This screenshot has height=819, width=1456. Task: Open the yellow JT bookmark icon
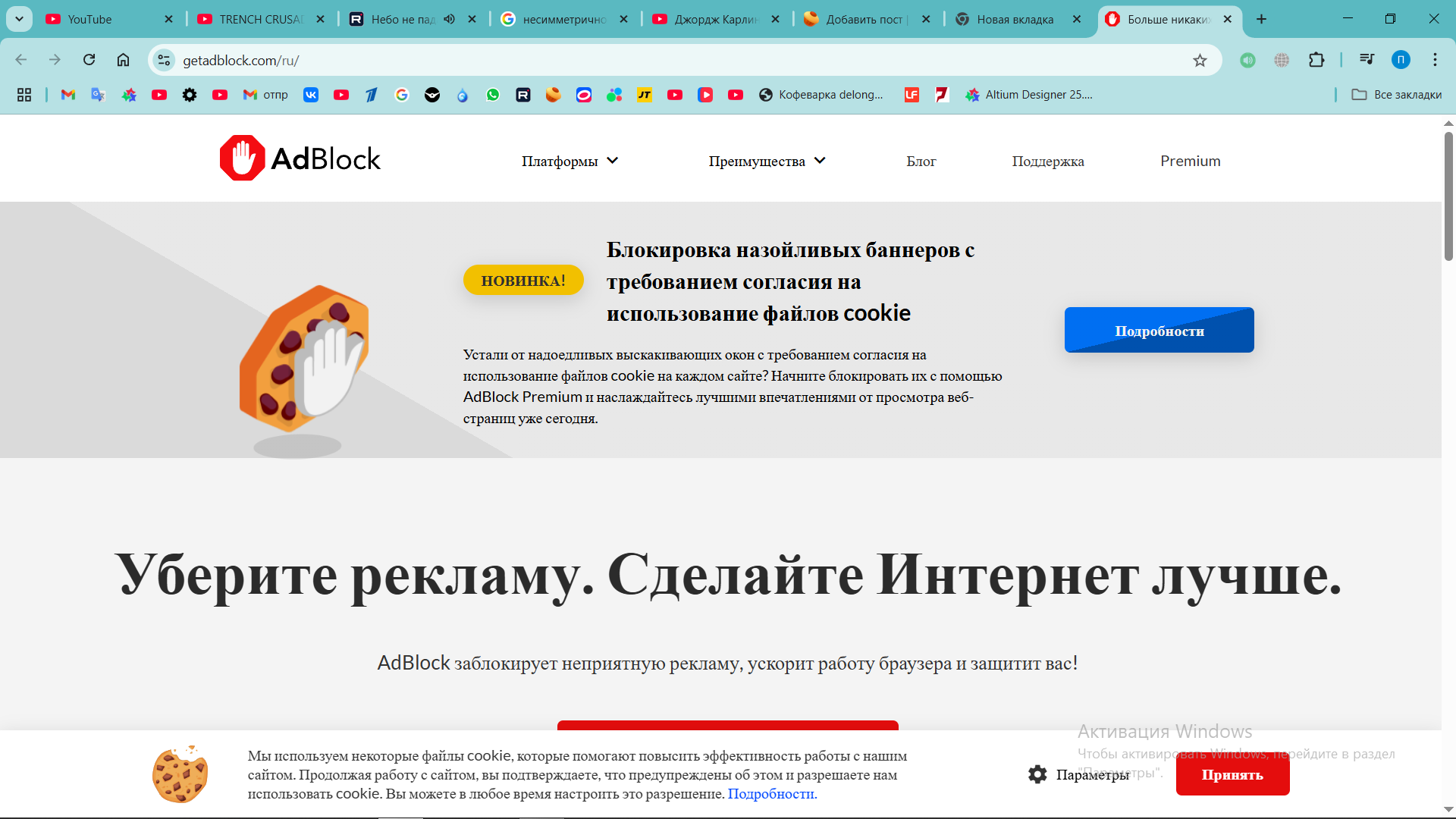(645, 95)
